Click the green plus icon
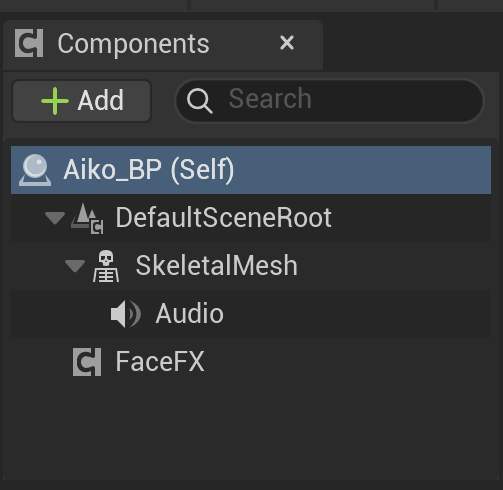Image resolution: width=503 pixels, height=490 pixels. pos(55,101)
